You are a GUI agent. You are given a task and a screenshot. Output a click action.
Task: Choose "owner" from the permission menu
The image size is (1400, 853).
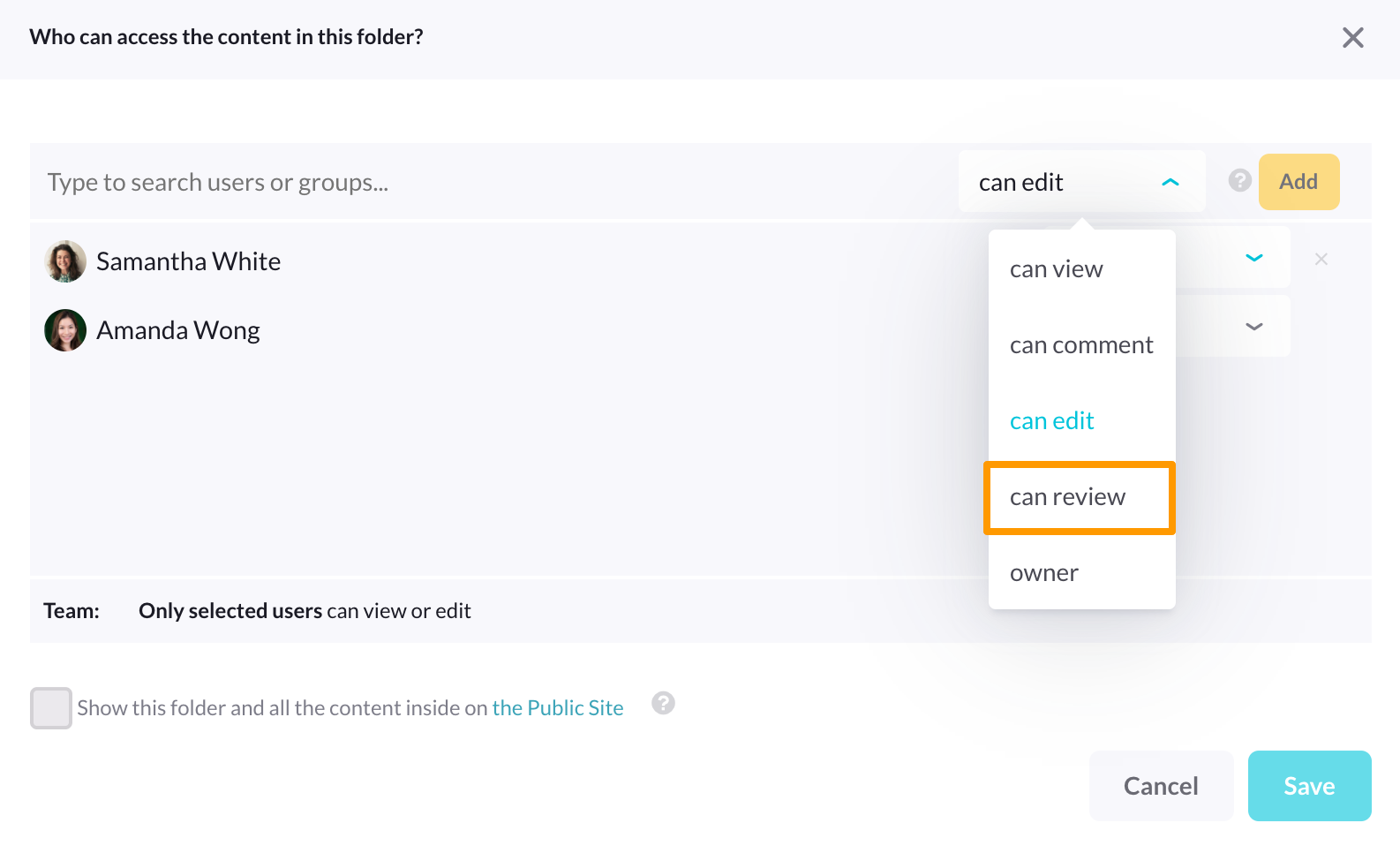pyautogui.click(x=1044, y=573)
